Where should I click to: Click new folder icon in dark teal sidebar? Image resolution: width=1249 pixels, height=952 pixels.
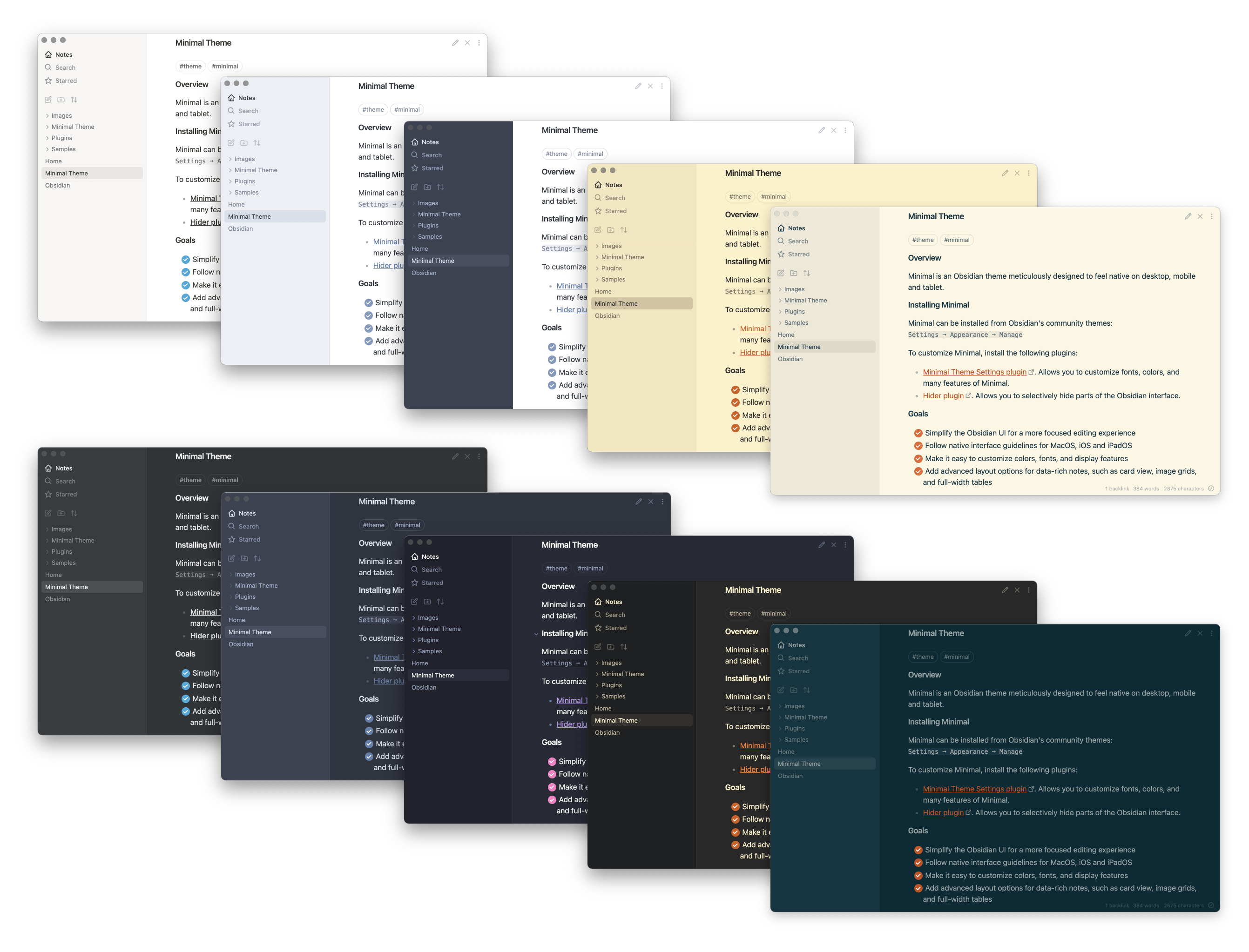click(x=794, y=690)
